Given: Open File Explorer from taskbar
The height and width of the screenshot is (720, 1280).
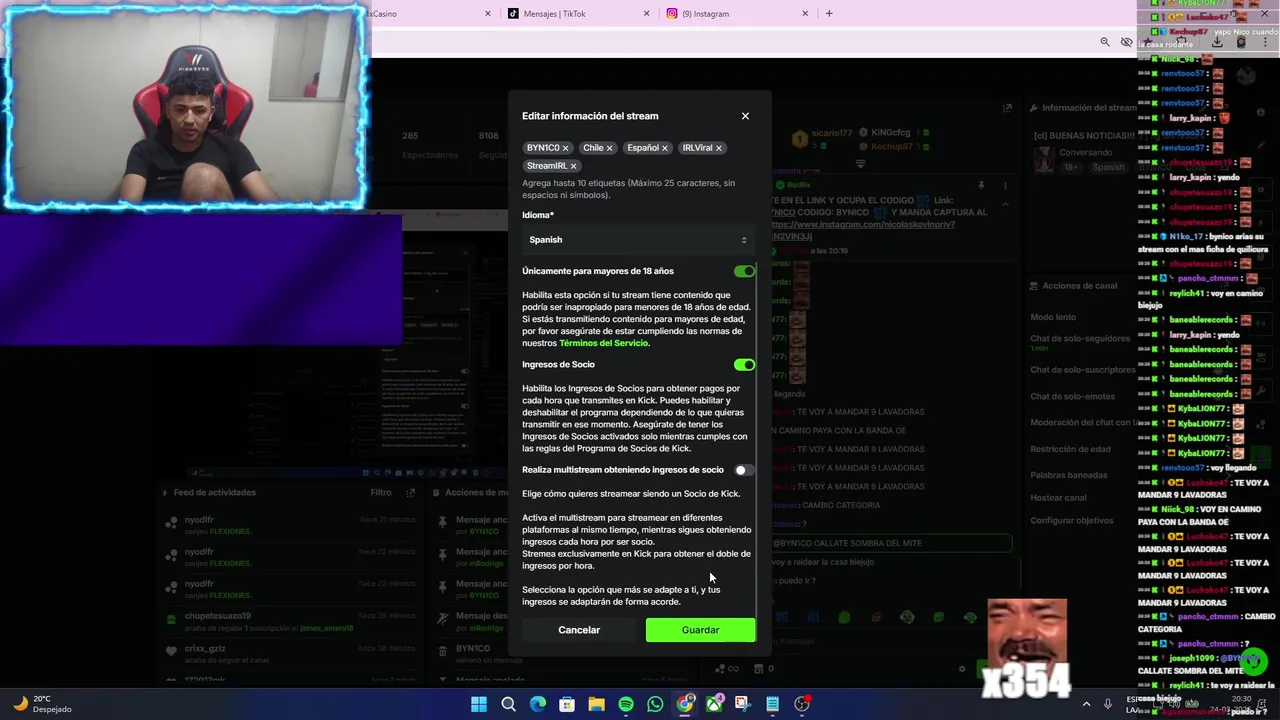Looking at the screenshot, I should pos(597,704).
